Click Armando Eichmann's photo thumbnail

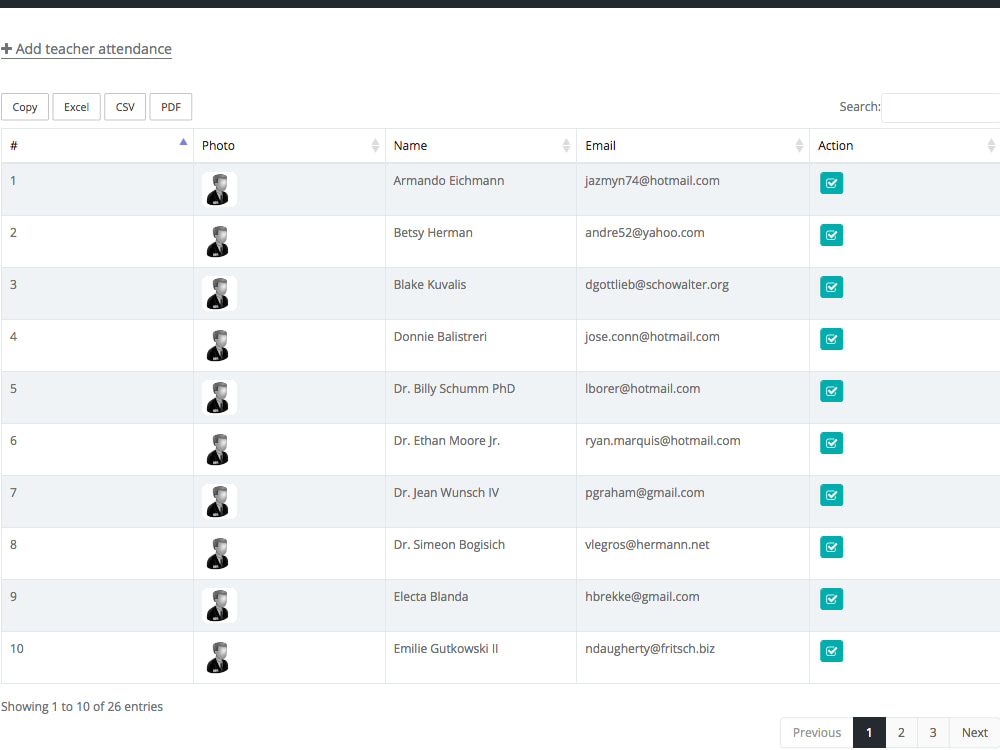pos(218,189)
